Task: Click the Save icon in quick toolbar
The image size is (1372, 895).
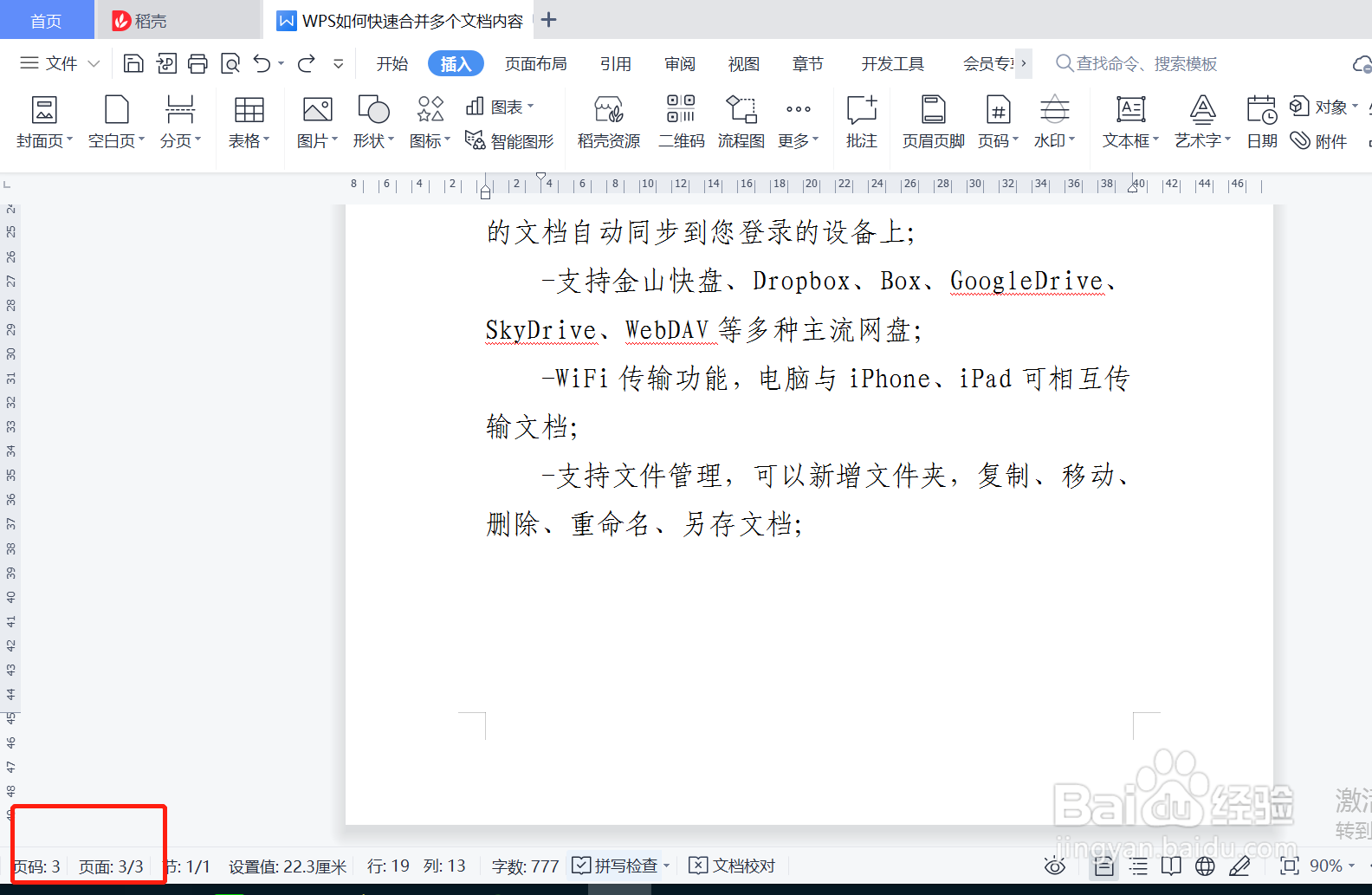Action: point(133,63)
